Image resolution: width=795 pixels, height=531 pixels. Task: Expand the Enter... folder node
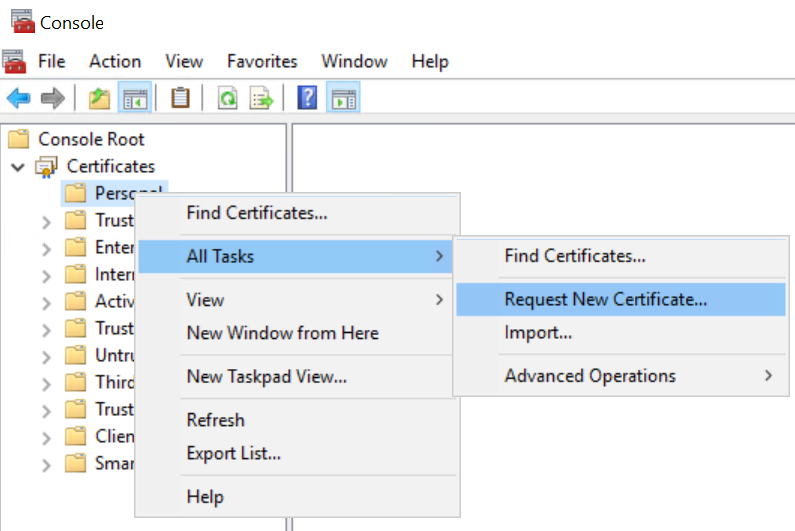point(46,249)
